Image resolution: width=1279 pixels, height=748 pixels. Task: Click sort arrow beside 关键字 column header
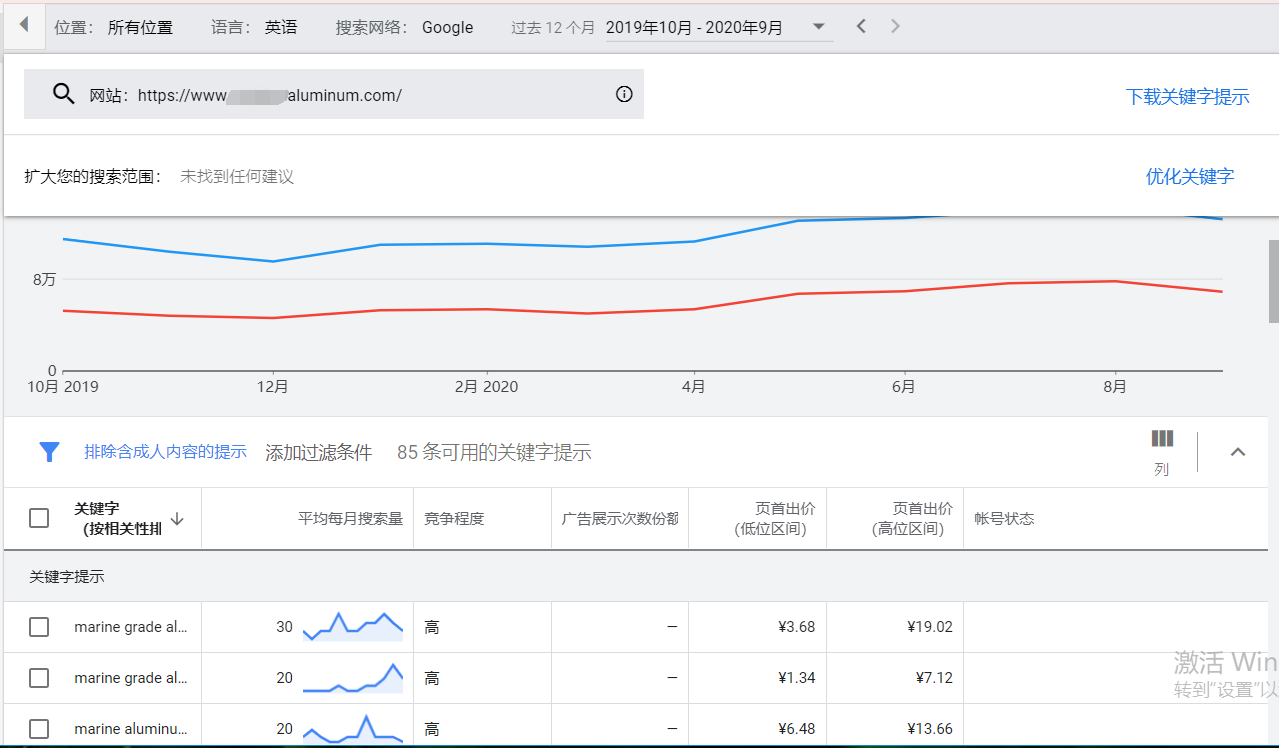pos(177,519)
